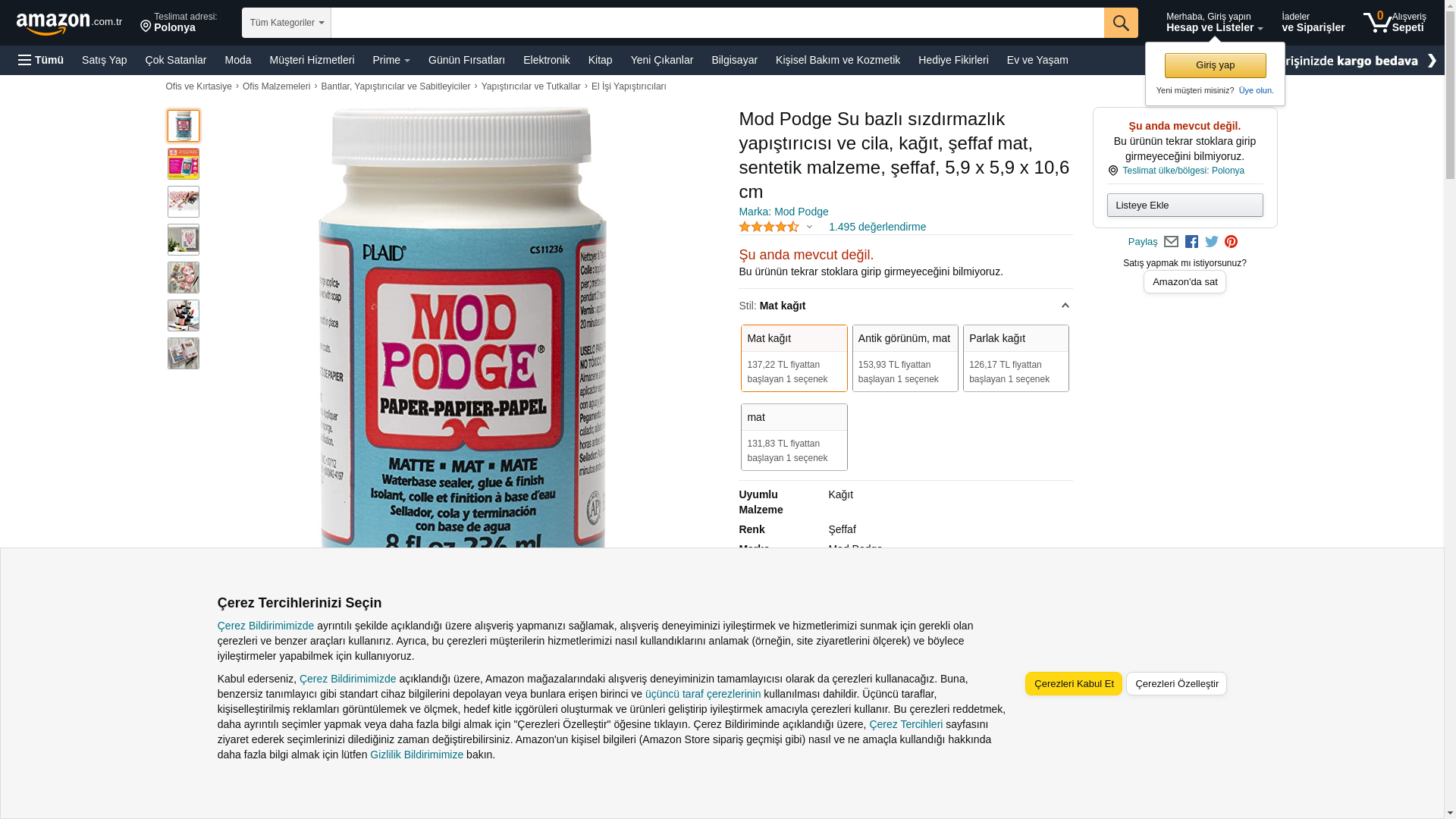Image resolution: width=1456 pixels, height=819 pixels.
Task: Collapse the Stil options section
Action: pyautogui.click(x=1065, y=306)
